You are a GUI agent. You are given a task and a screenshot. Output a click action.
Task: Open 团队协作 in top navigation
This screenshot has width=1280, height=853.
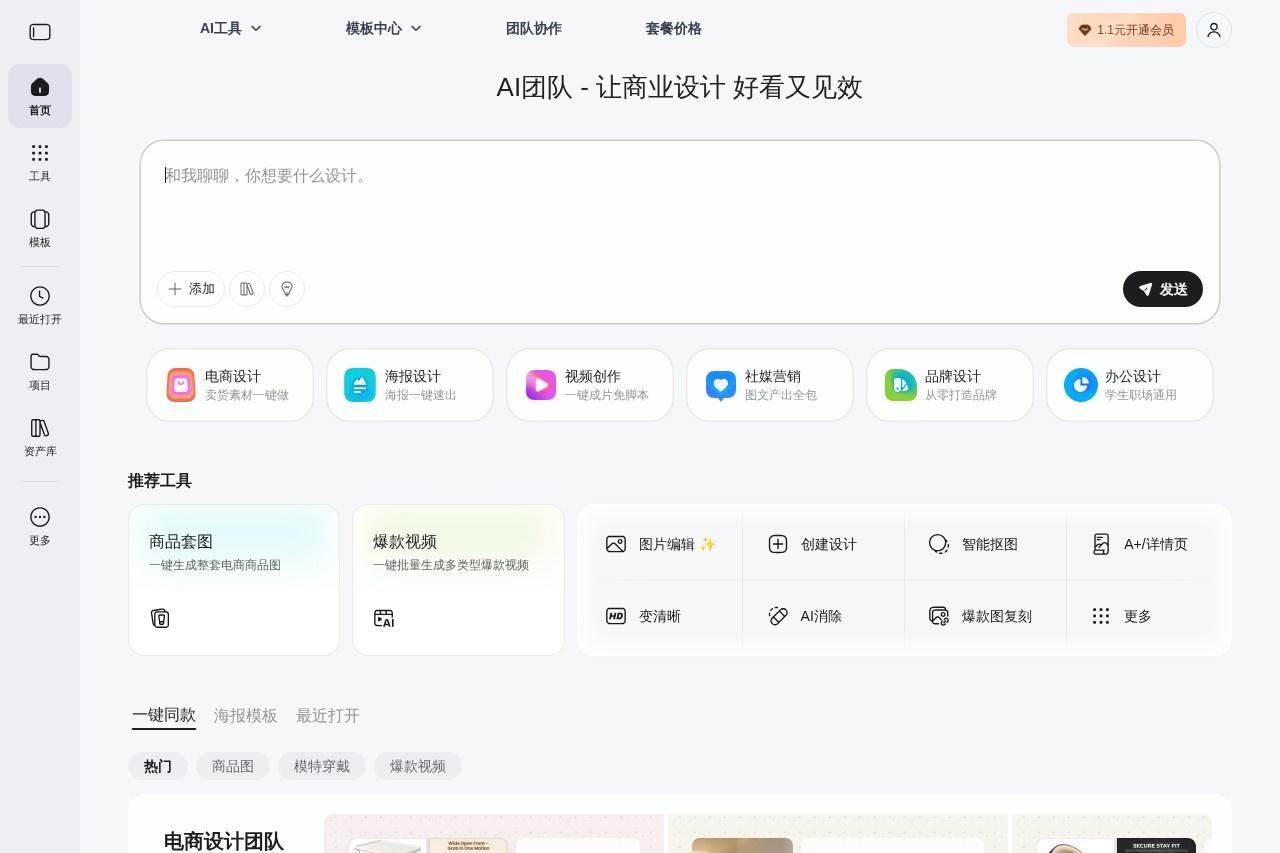[534, 28]
